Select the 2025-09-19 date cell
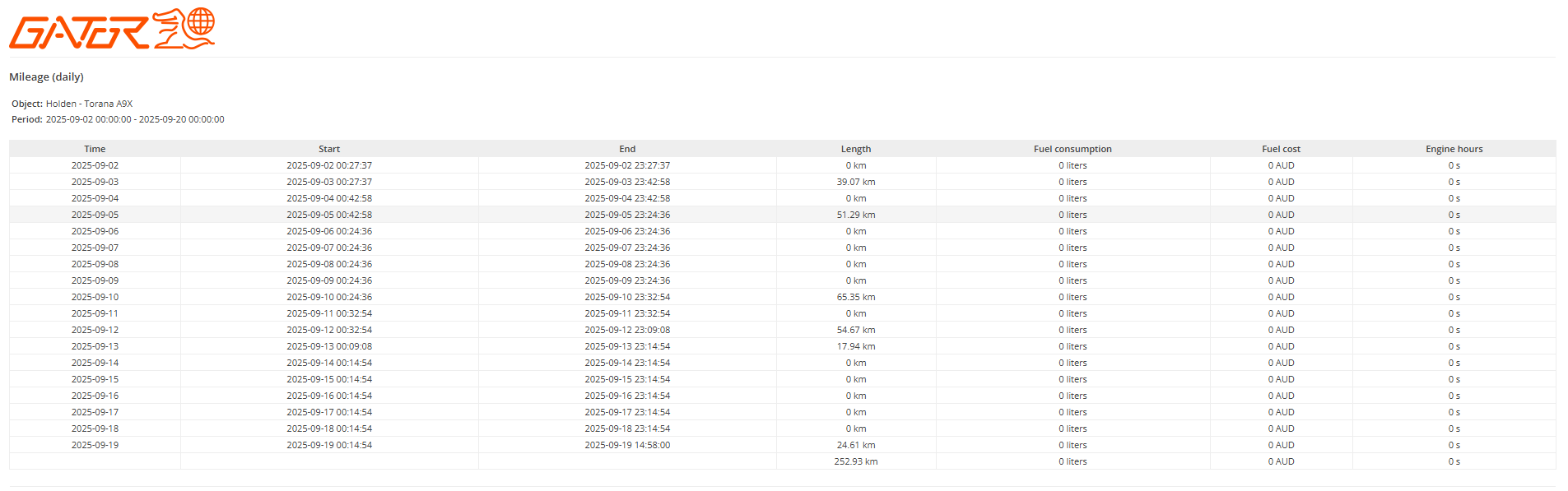 point(95,445)
